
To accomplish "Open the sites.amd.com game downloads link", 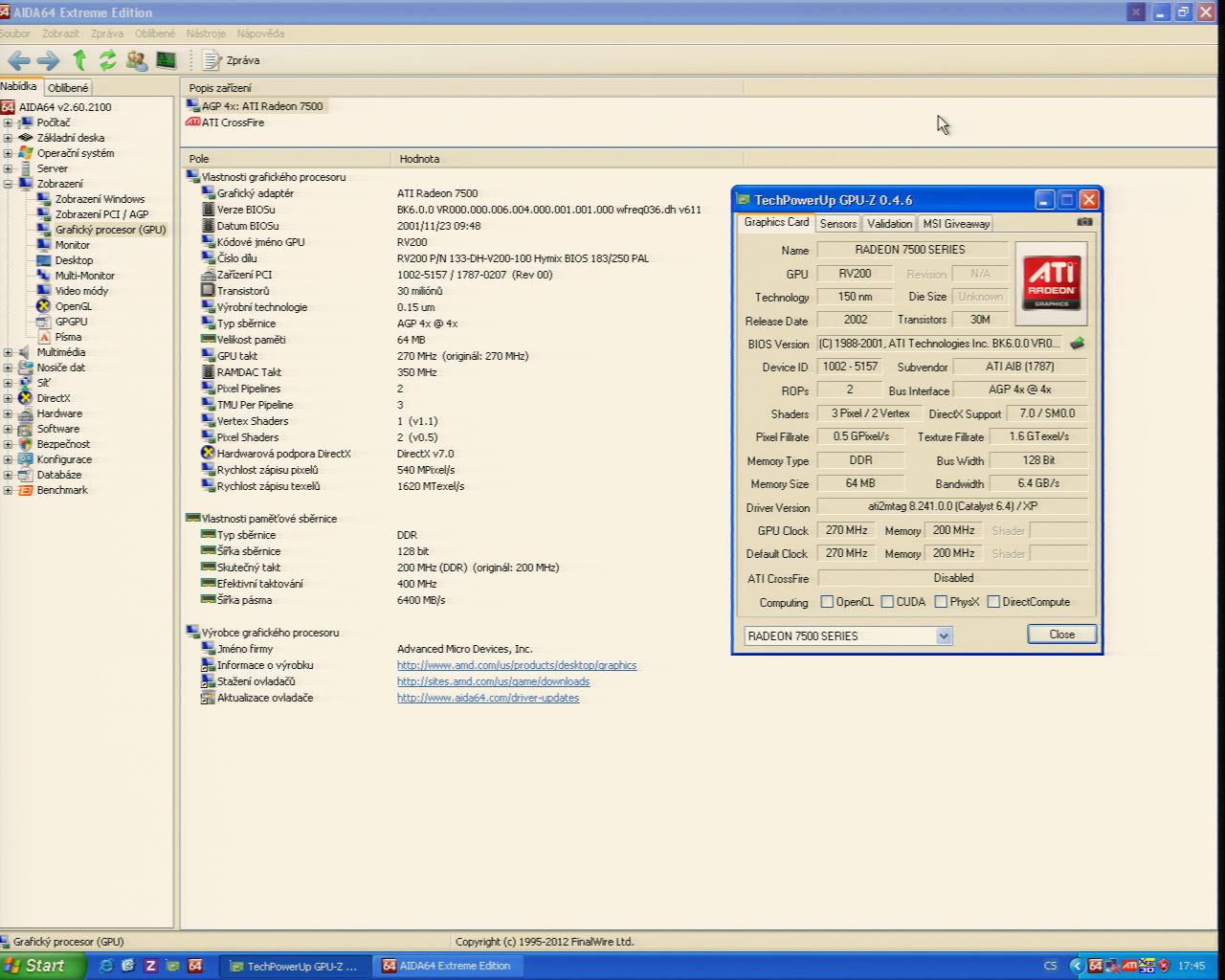I will coord(493,681).
